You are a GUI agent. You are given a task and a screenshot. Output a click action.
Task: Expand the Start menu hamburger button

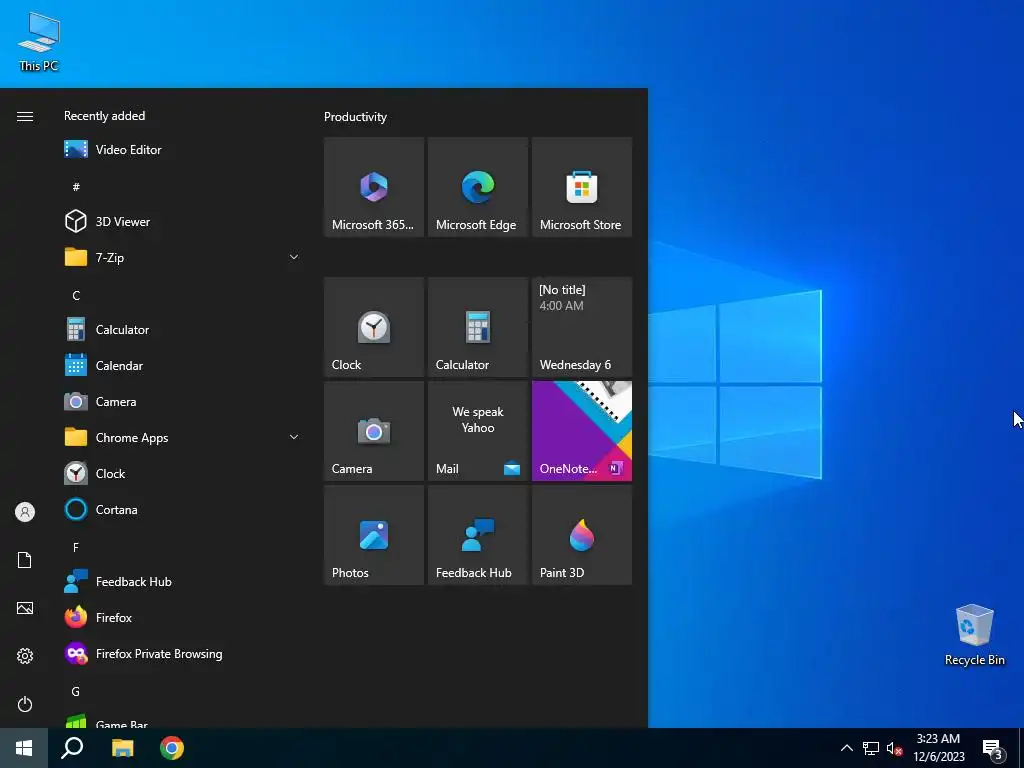point(25,116)
